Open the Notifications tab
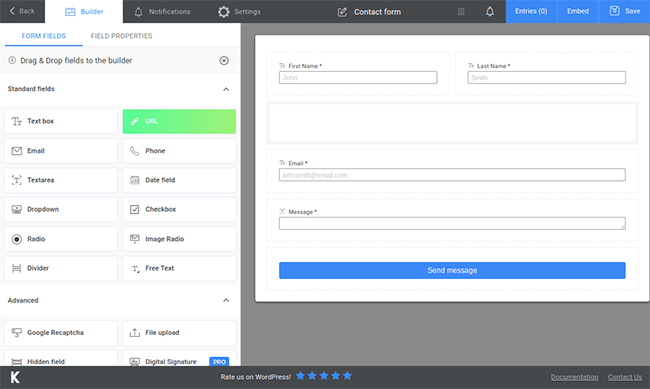Image resolution: width=650 pixels, height=389 pixels. pyautogui.click(x=162, y=12)
